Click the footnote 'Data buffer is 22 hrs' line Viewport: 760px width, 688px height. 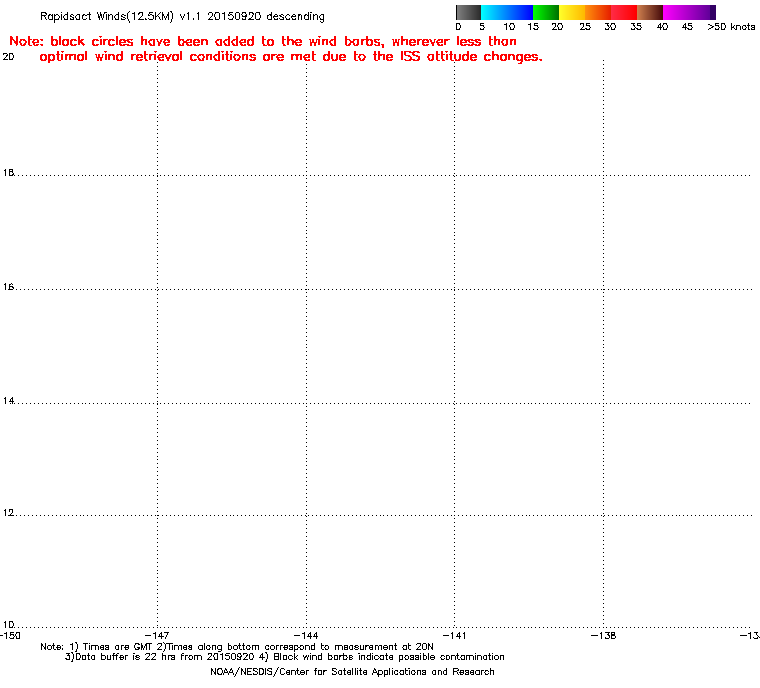click(x=285, y=657)
